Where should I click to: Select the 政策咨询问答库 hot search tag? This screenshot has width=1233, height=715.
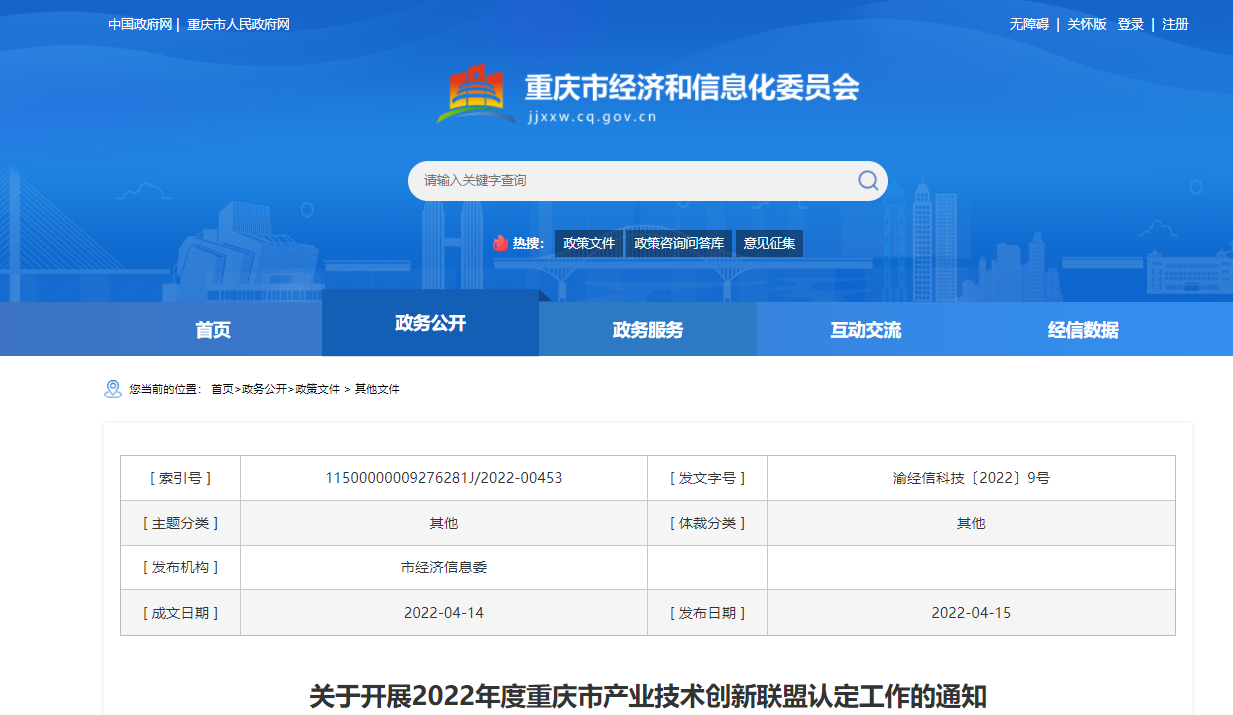pos(679,243)
